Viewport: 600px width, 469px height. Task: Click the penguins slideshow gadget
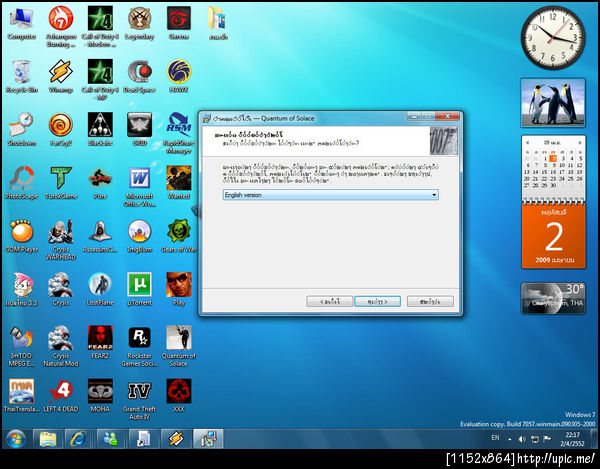553,103
